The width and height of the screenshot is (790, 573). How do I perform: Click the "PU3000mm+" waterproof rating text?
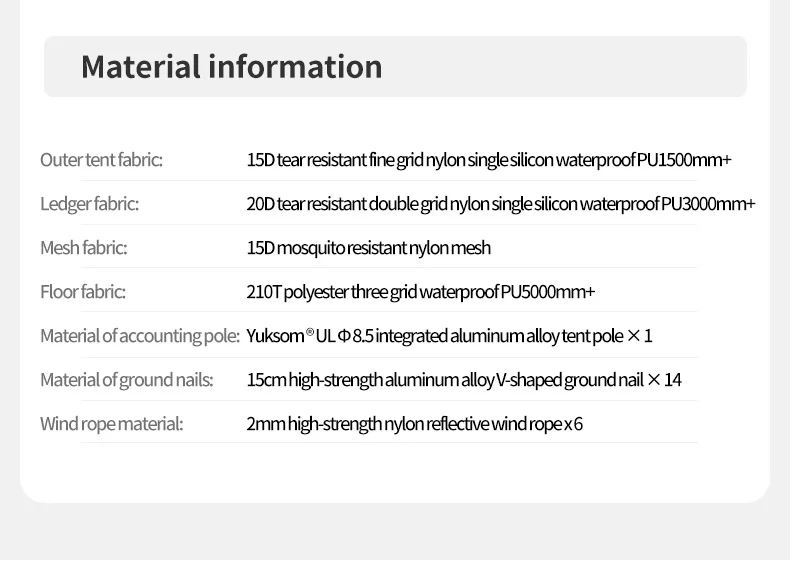(x=709, y=204)
